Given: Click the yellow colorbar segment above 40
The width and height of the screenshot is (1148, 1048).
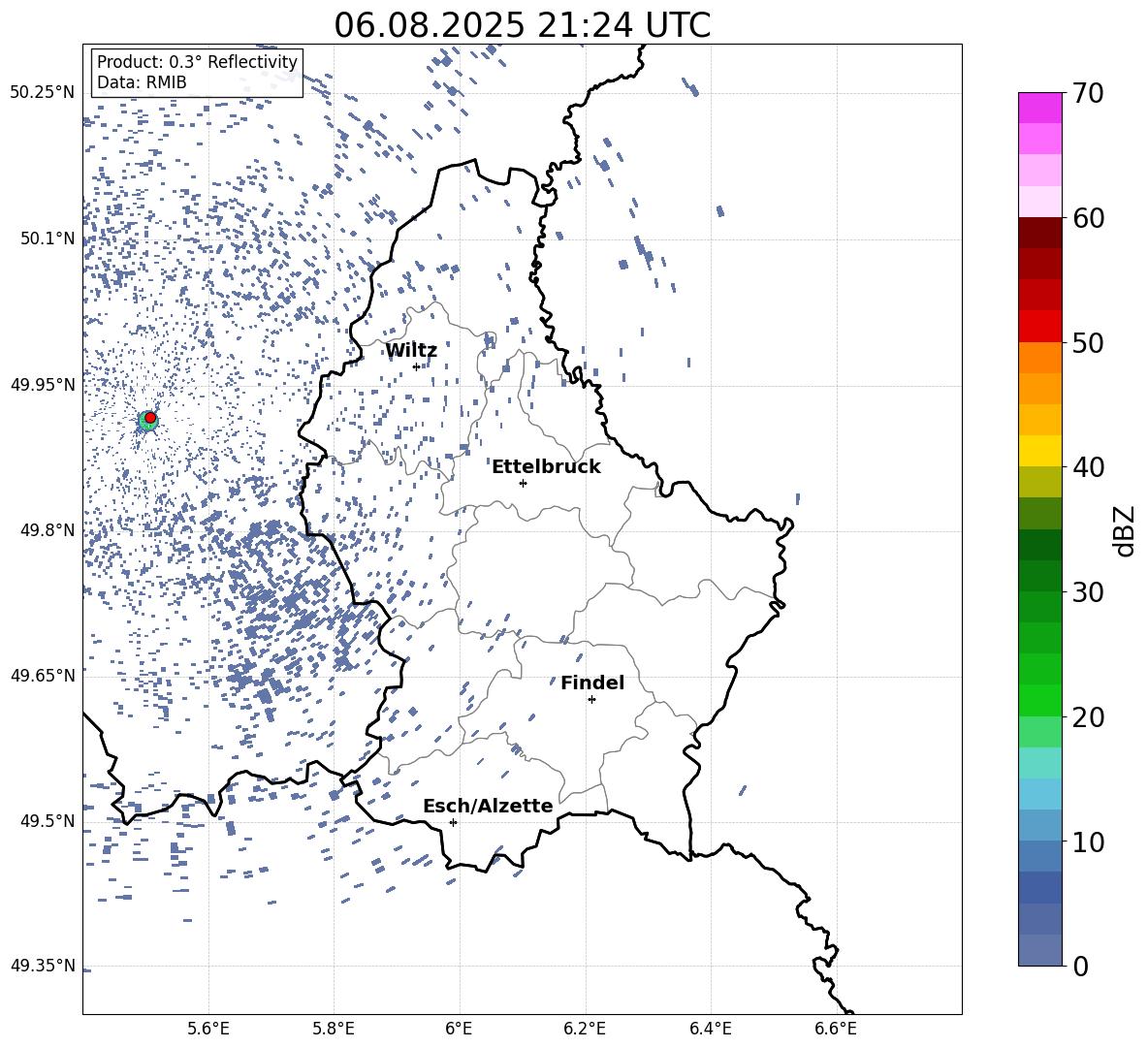Looking at the screenshot, I should [x=1040, y=451].
